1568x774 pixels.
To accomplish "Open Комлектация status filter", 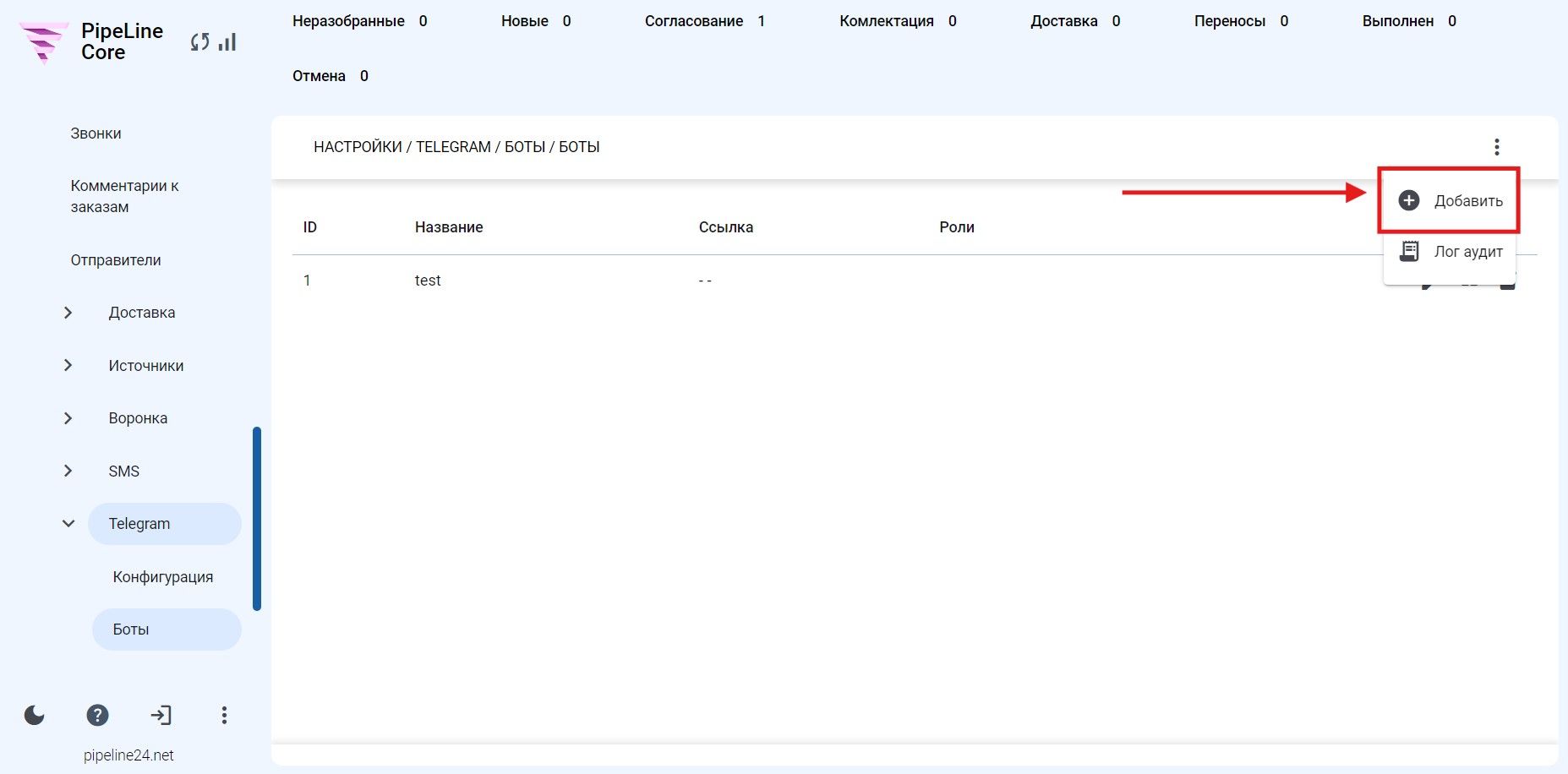I will click(898, 21).
